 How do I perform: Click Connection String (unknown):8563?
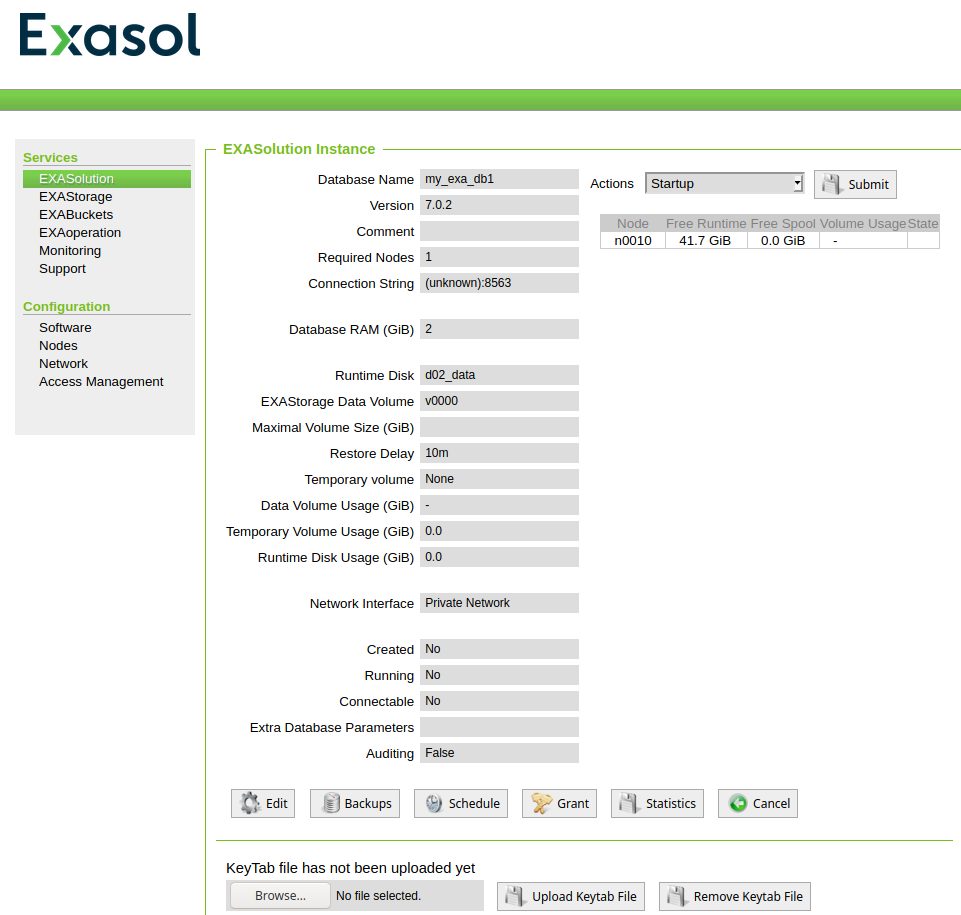tap(499, 283)
